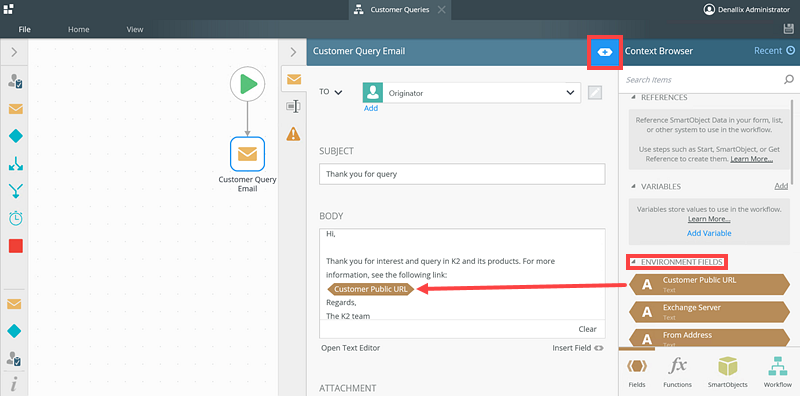This screenshot has width=800, height=396.
Task: Collapse the Variables section triangle
Action: 634,187
